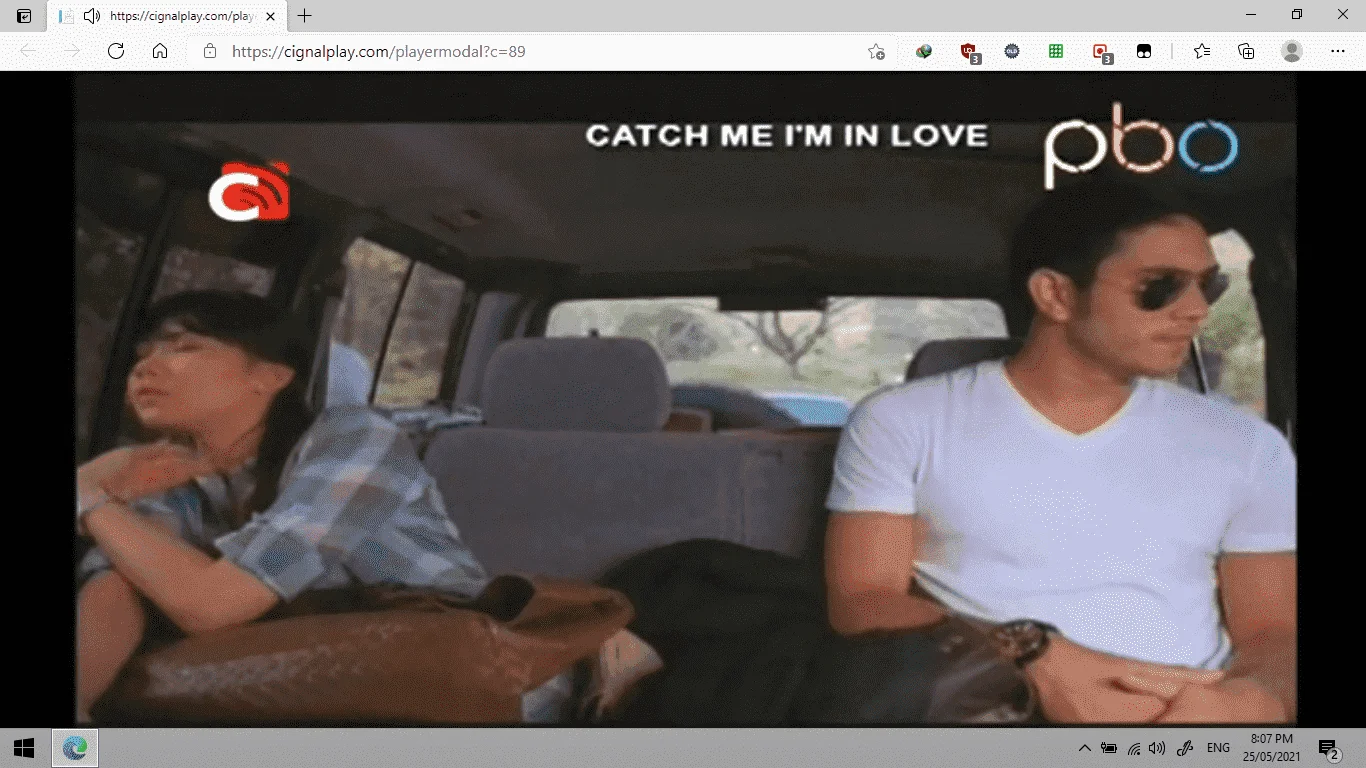Open the system volume control

point(1157,748)
